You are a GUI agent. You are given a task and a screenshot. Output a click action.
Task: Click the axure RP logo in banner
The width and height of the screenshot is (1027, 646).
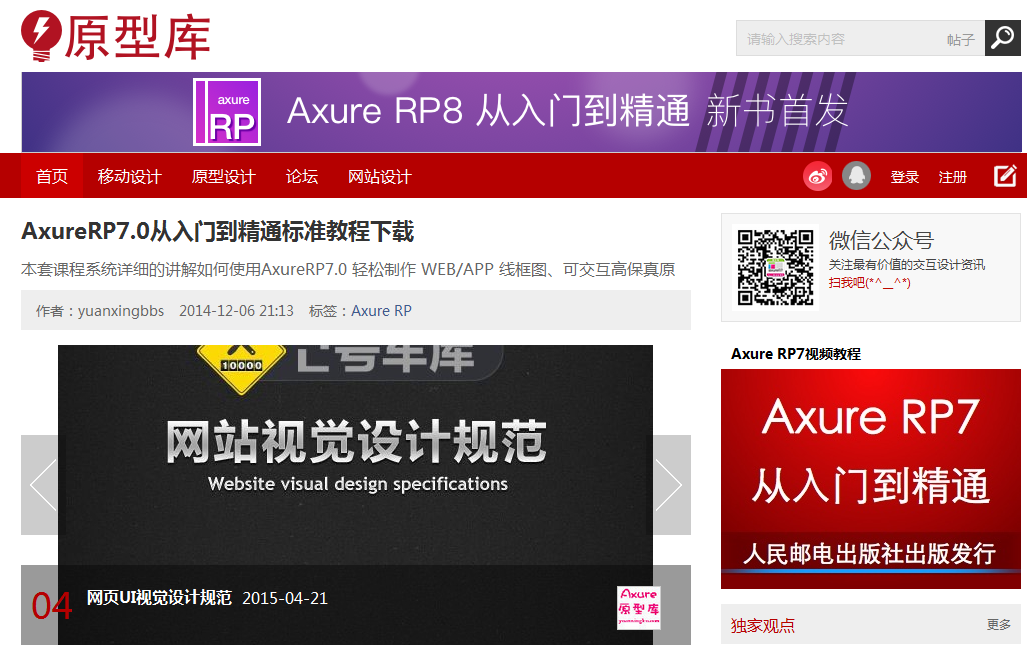[227, 112]
